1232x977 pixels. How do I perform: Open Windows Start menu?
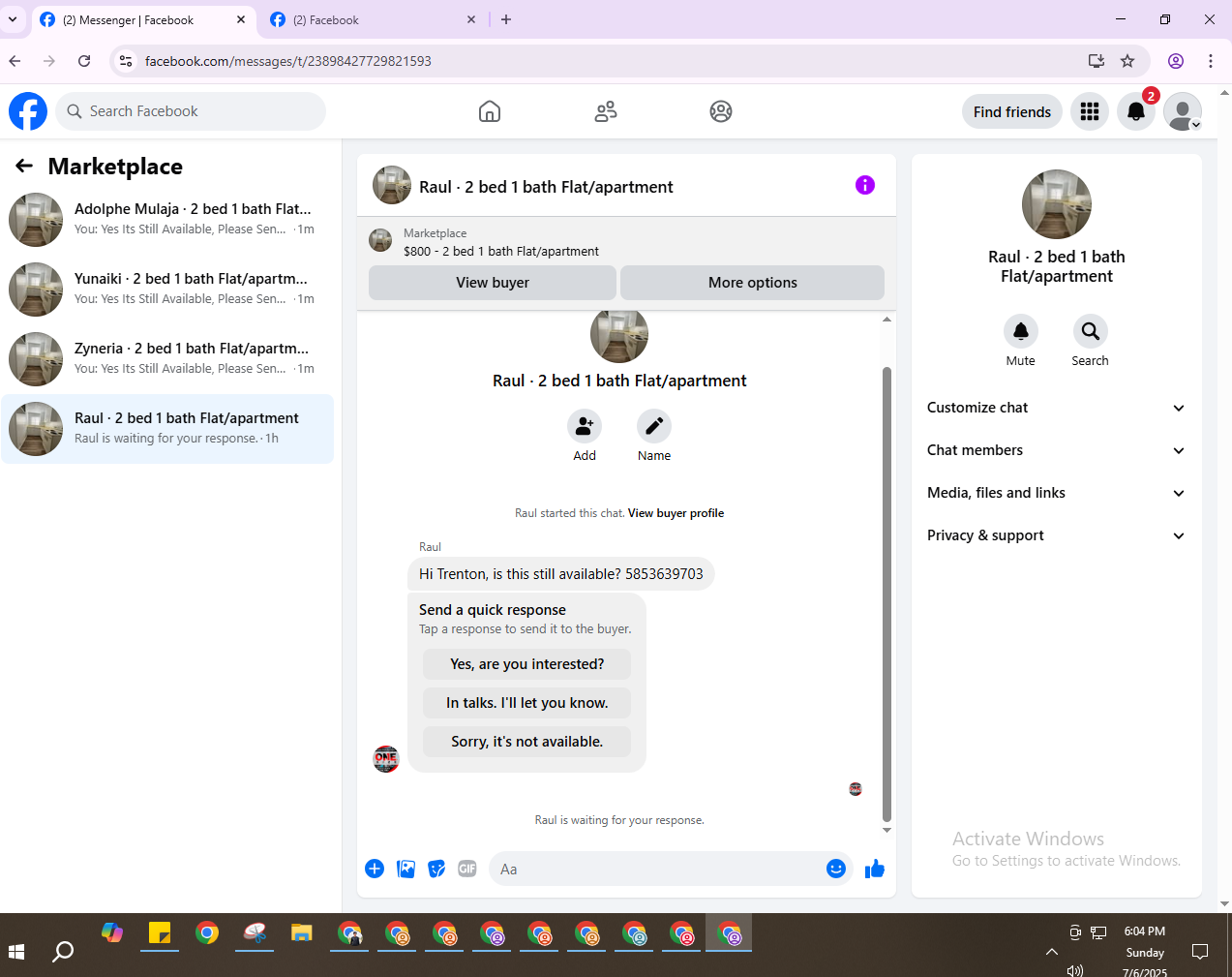click(x=16, y=952)
